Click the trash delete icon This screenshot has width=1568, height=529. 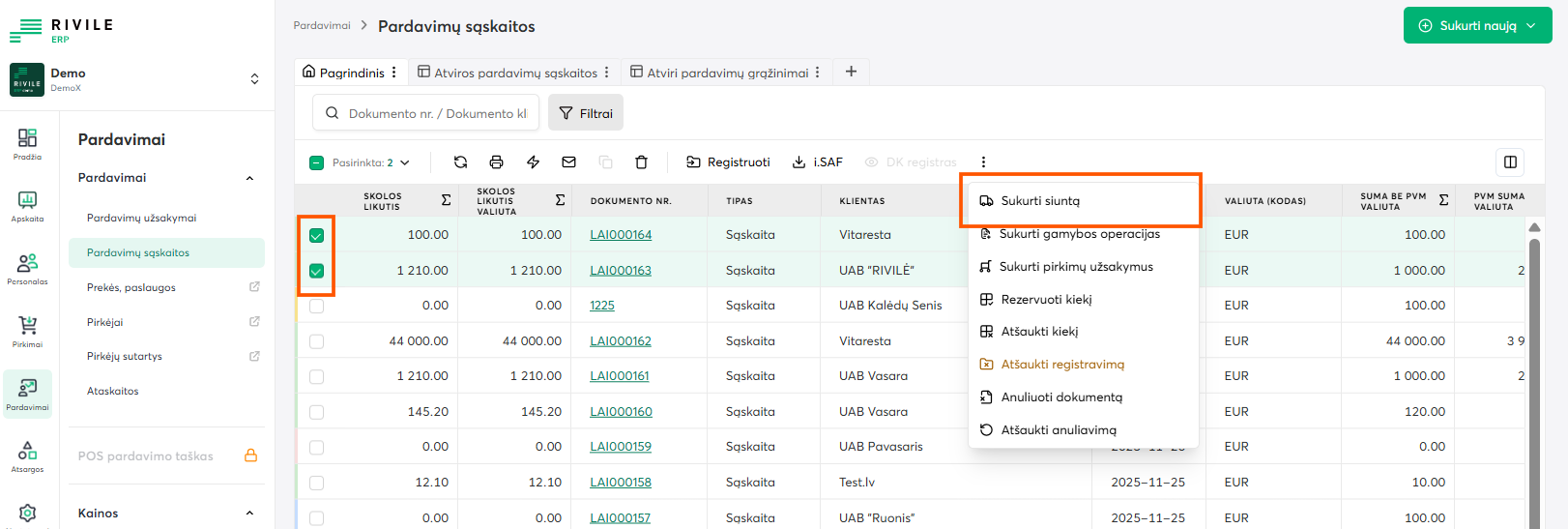point(641,162)
